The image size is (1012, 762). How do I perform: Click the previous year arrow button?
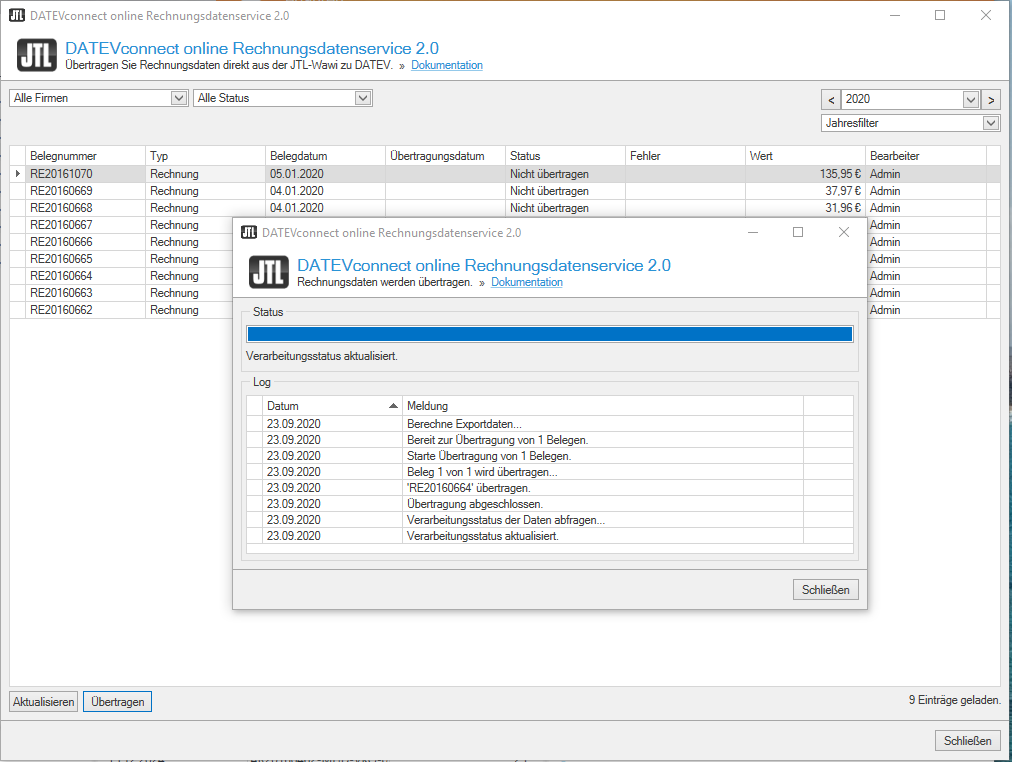click(830, 99)
